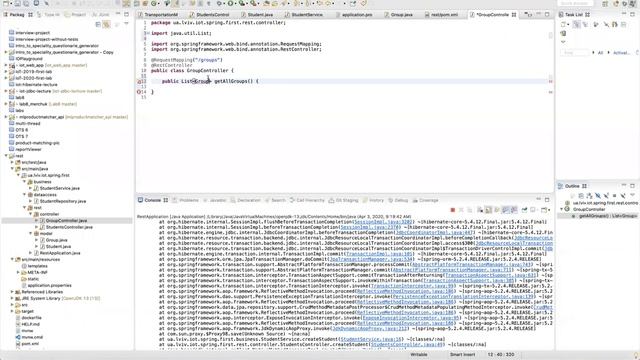The image size is (640, 360).
Task: Click the green Run button in toolbar
Action: click(x=231, y=3)
